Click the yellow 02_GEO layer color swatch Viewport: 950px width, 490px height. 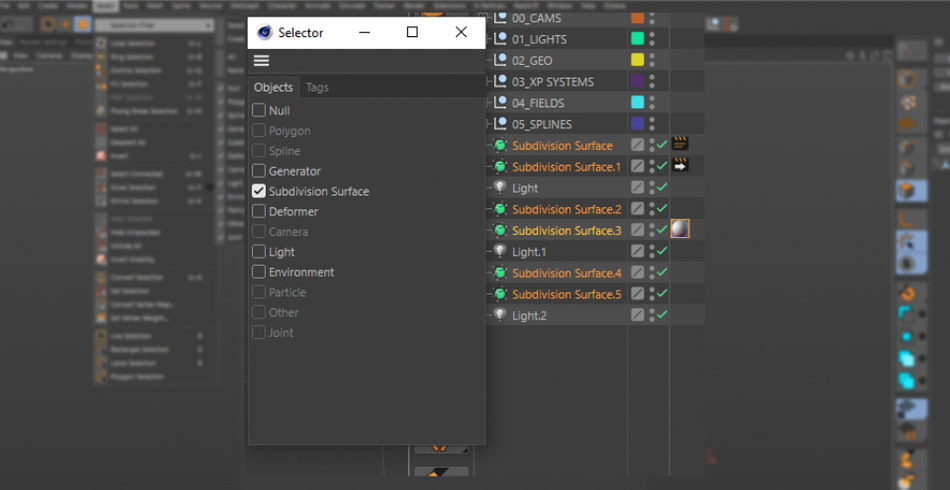tap(637, 60)
